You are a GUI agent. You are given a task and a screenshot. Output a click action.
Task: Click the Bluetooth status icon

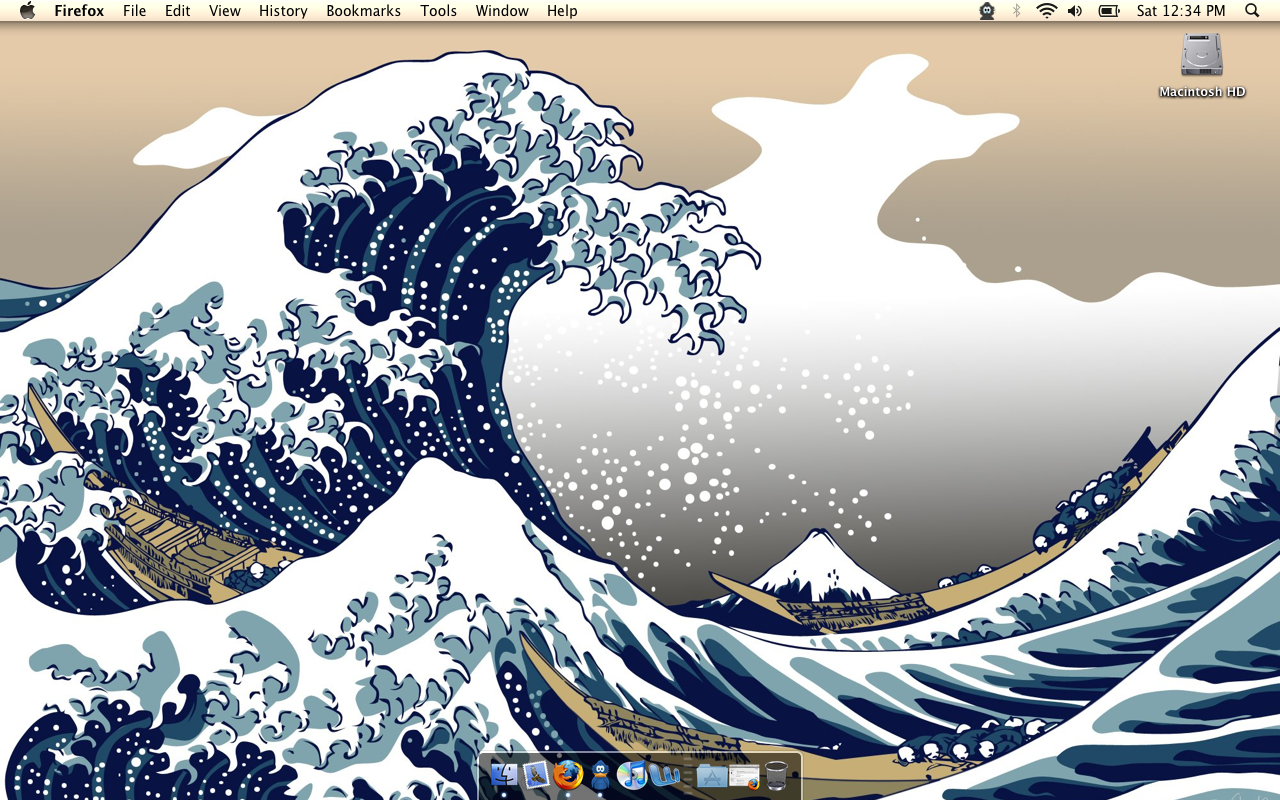[x=1017, y=11]
